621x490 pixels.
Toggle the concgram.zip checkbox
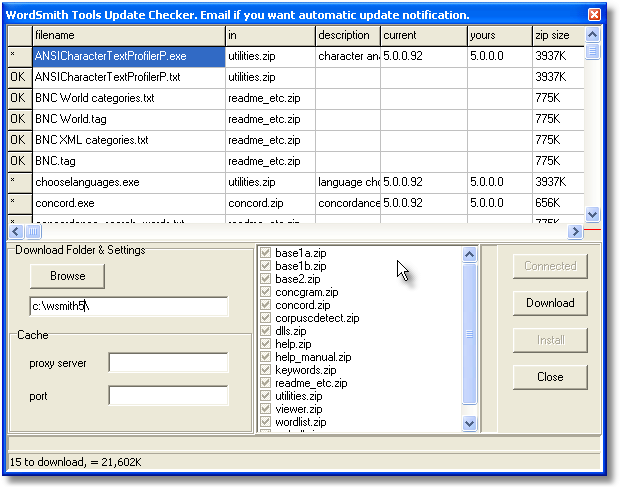(265, 292)
